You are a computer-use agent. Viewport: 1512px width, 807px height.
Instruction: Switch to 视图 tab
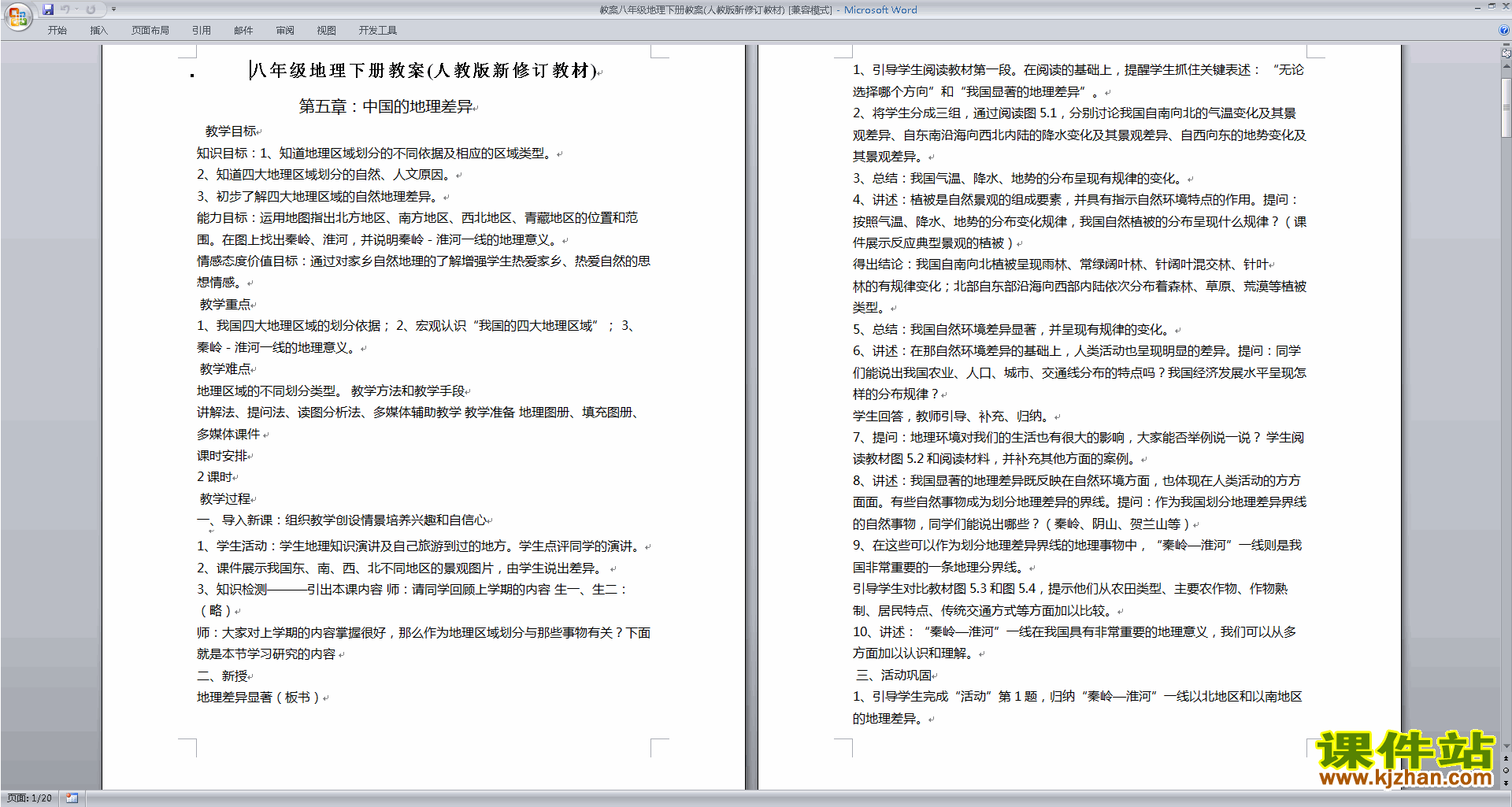click(327, 31)
